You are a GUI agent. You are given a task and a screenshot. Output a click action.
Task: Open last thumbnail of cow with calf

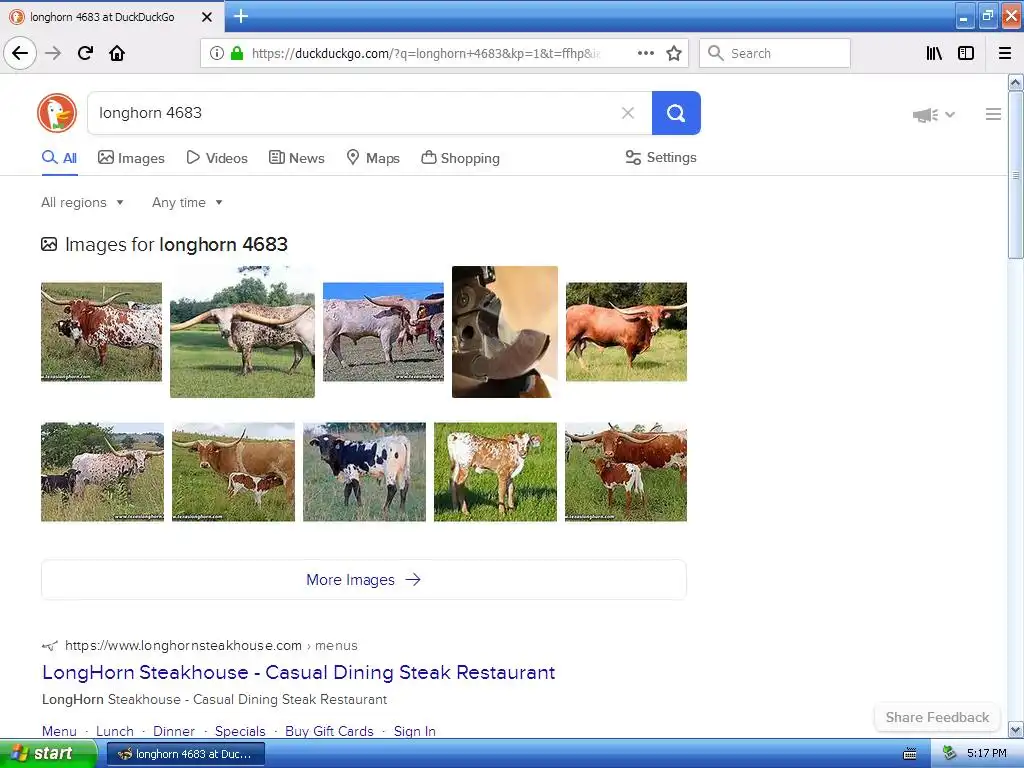pyautogui.click(x=626, y=472)
